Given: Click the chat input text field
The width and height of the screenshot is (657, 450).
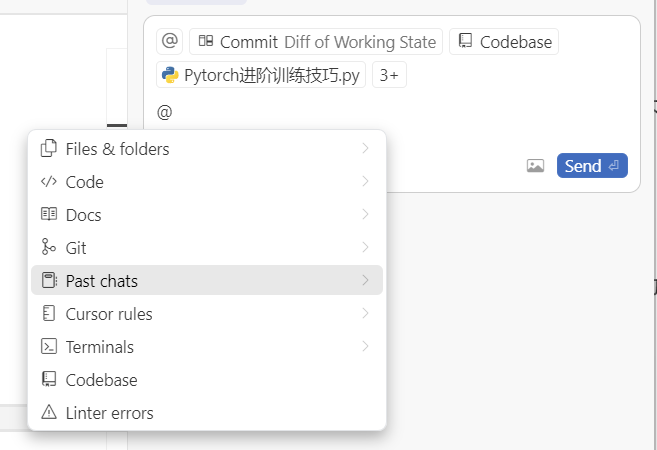Looking at the screenshot, I should 390,112.
